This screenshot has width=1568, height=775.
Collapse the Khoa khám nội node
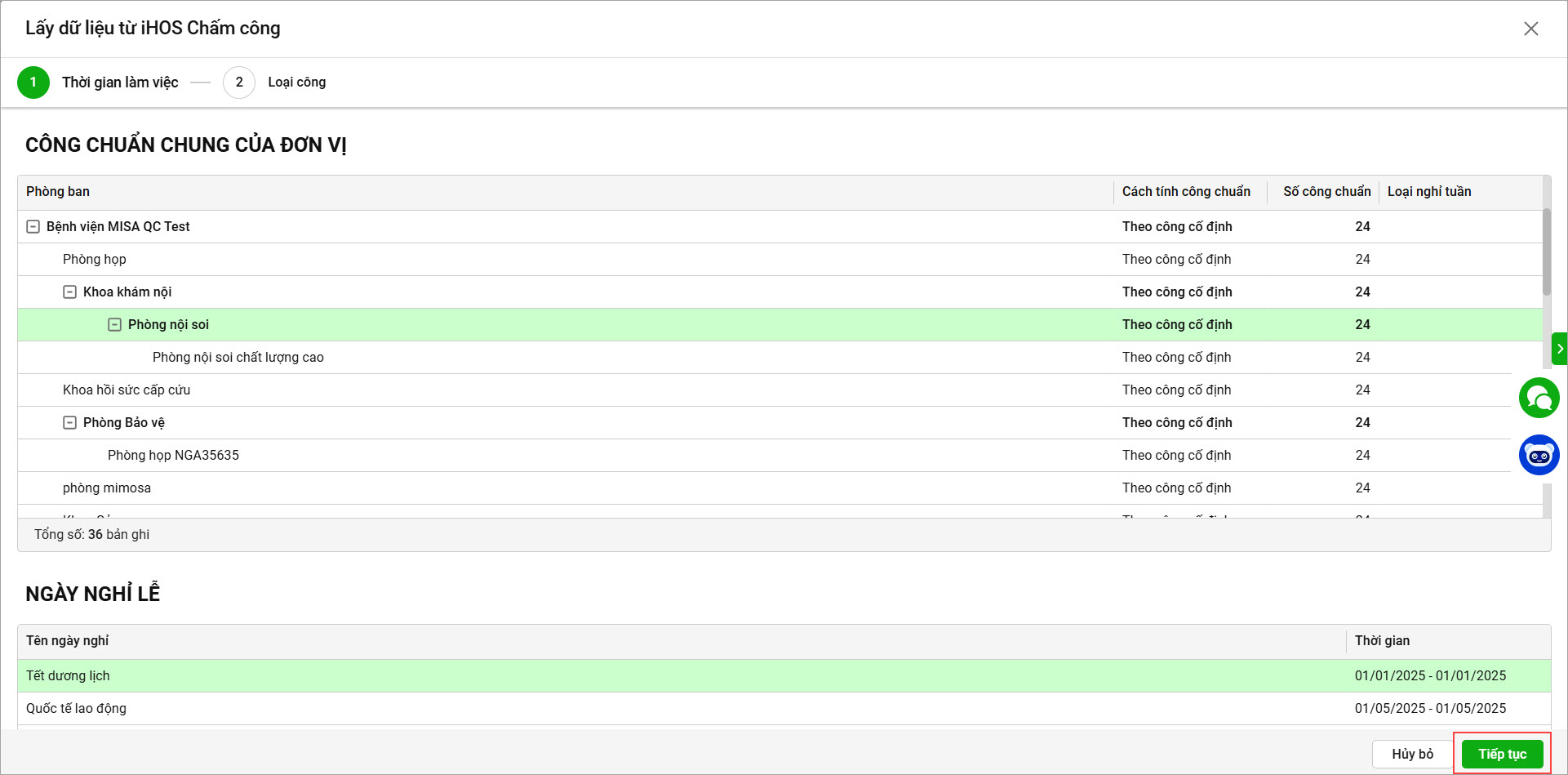(x=70, y=292)
